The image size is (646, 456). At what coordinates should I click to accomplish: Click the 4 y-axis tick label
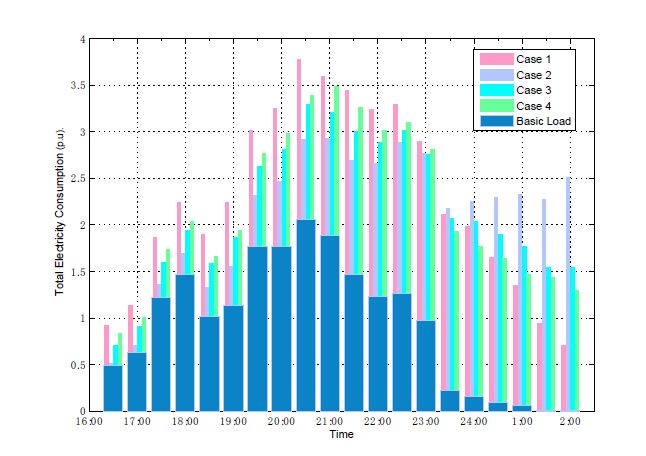point(81,40)
